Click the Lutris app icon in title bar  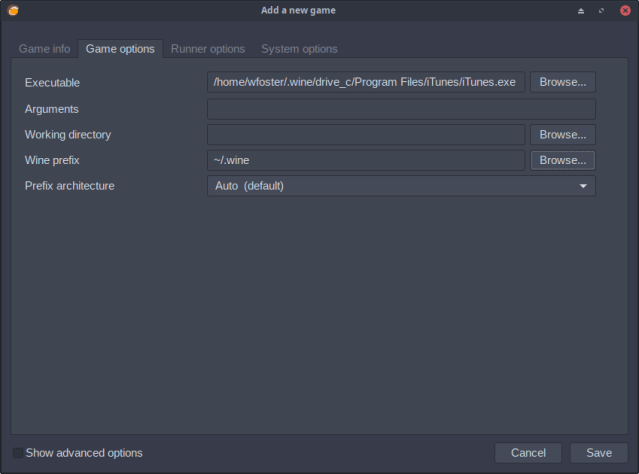[x=12, y=10]
